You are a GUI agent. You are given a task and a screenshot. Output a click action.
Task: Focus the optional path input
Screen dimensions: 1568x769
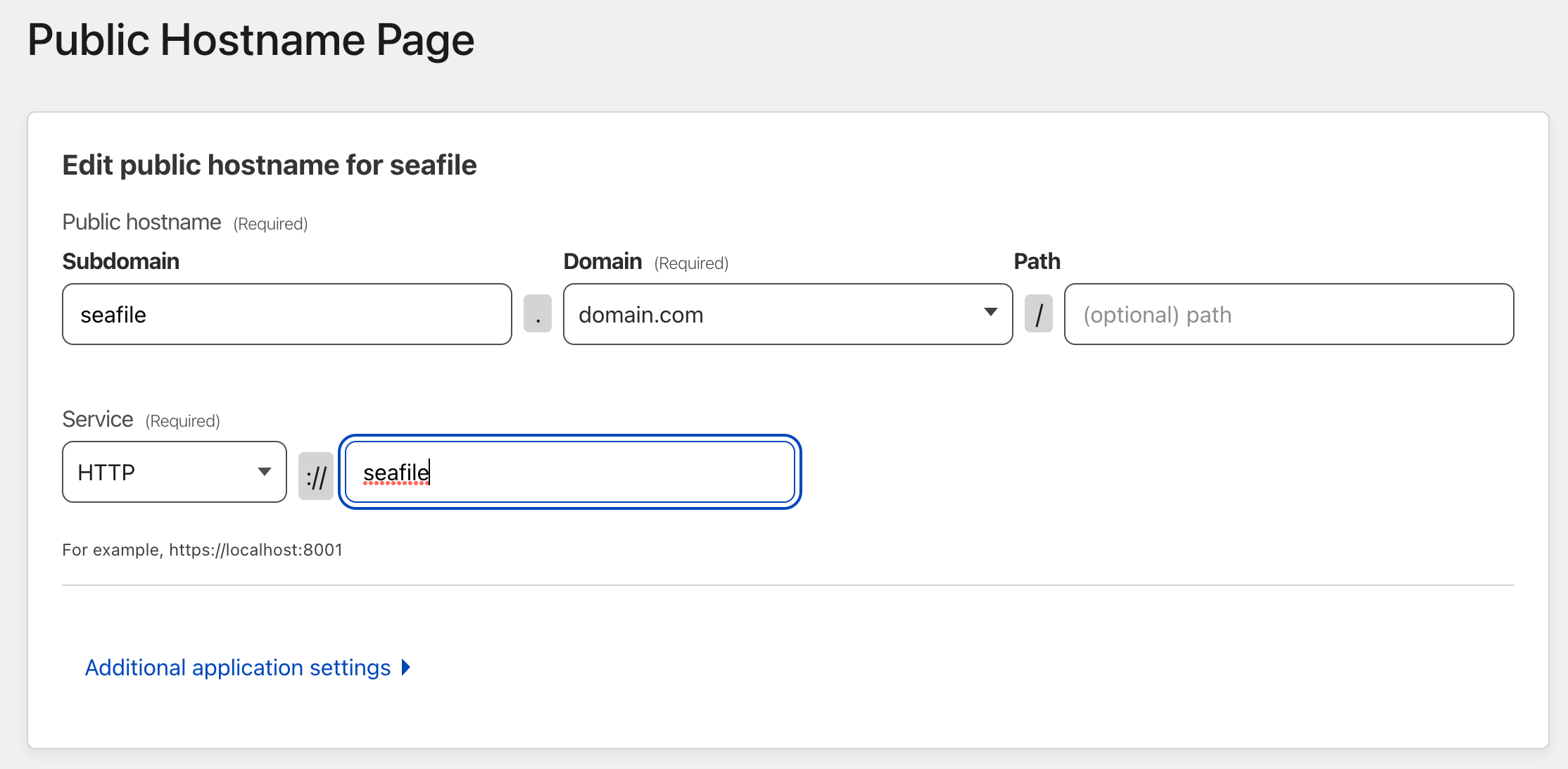coord(1288,314)
